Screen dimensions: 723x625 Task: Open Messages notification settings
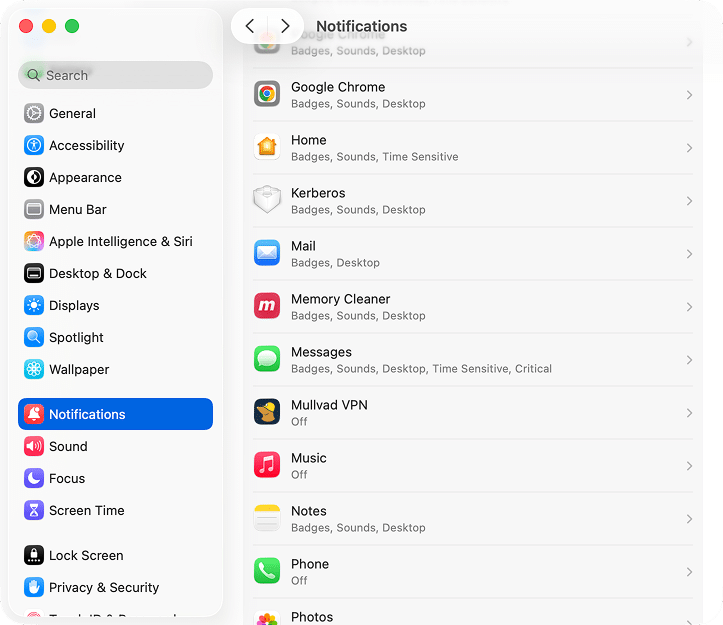pos(473,360)
